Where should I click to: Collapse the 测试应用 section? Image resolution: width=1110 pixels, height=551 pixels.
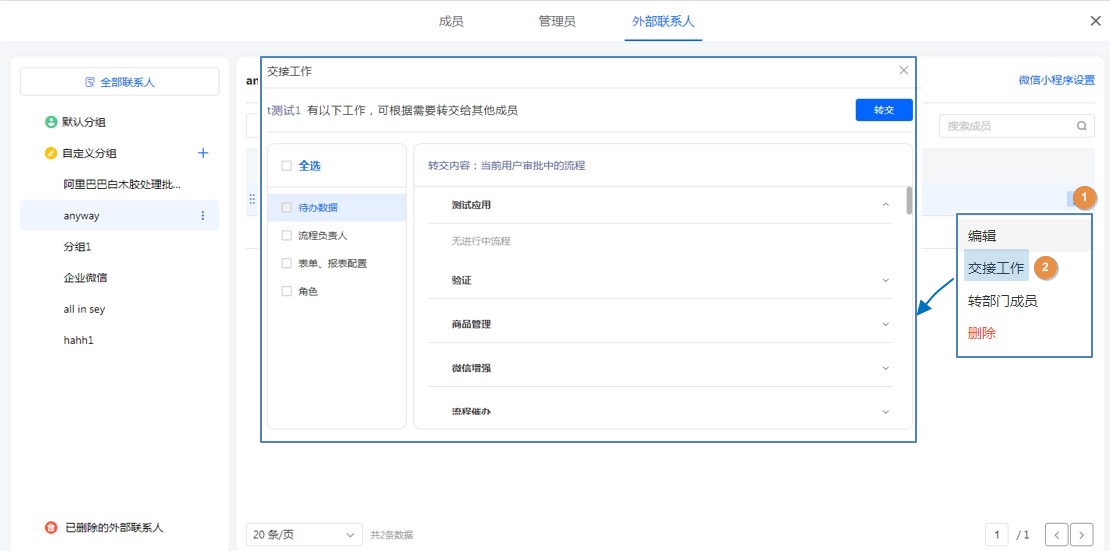pyautogui.click(x=885, y=205)
